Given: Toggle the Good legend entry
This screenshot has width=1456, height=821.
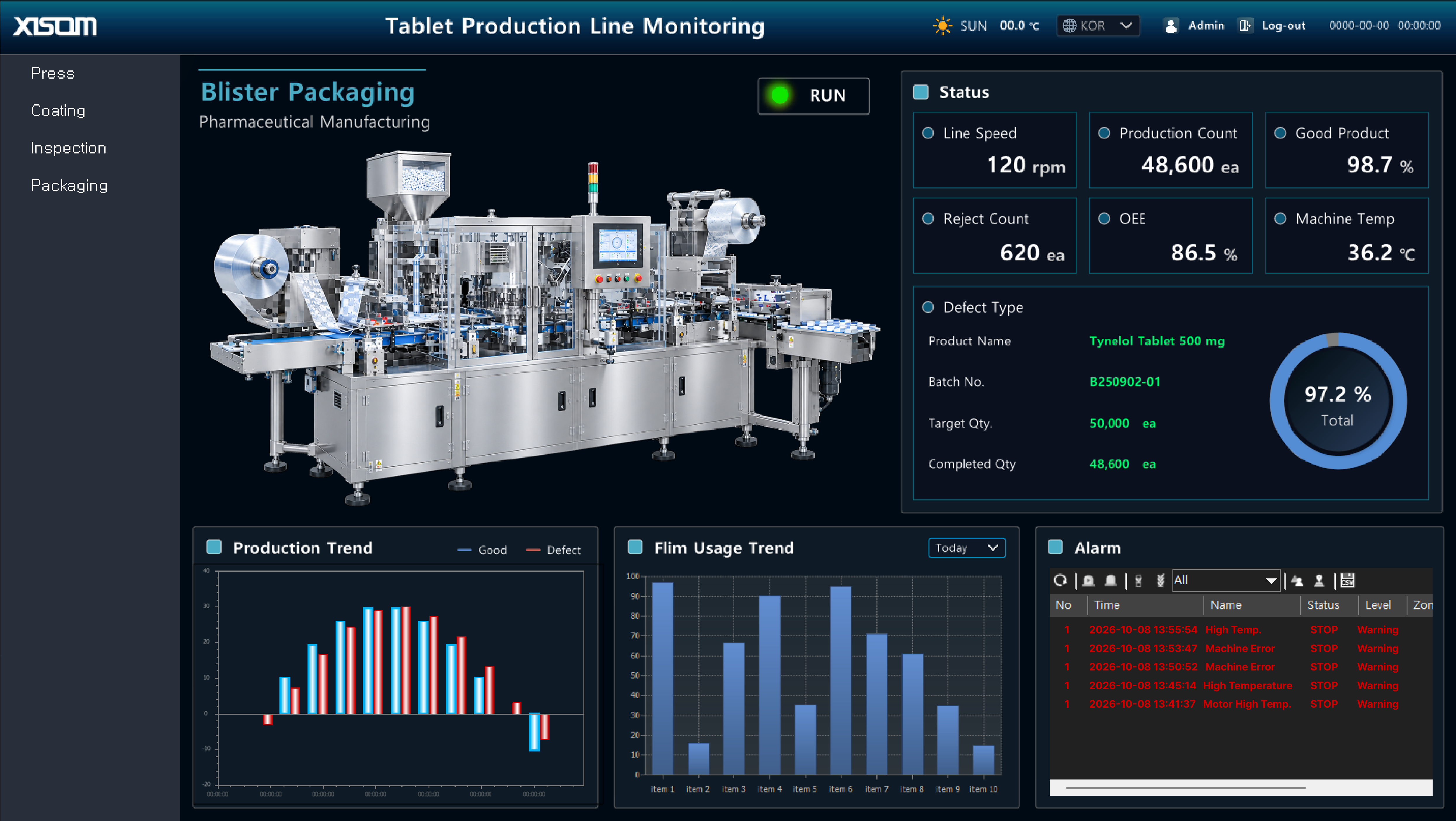Looking at the screenshot, I should point(481,550).
